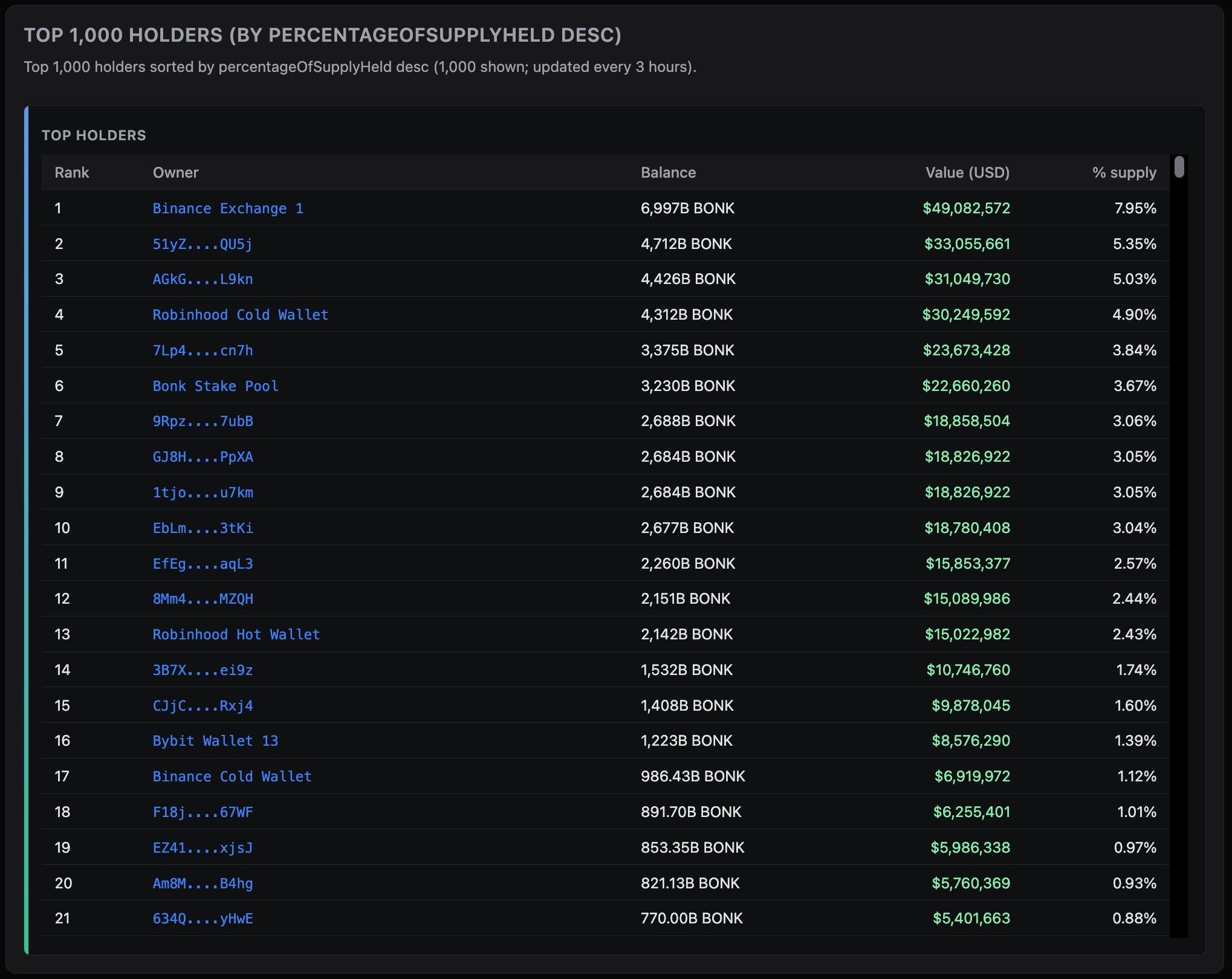This screenshot has height=979, width=1232.
Task: Click the Value (USD) column header
Action: point(968,173)
